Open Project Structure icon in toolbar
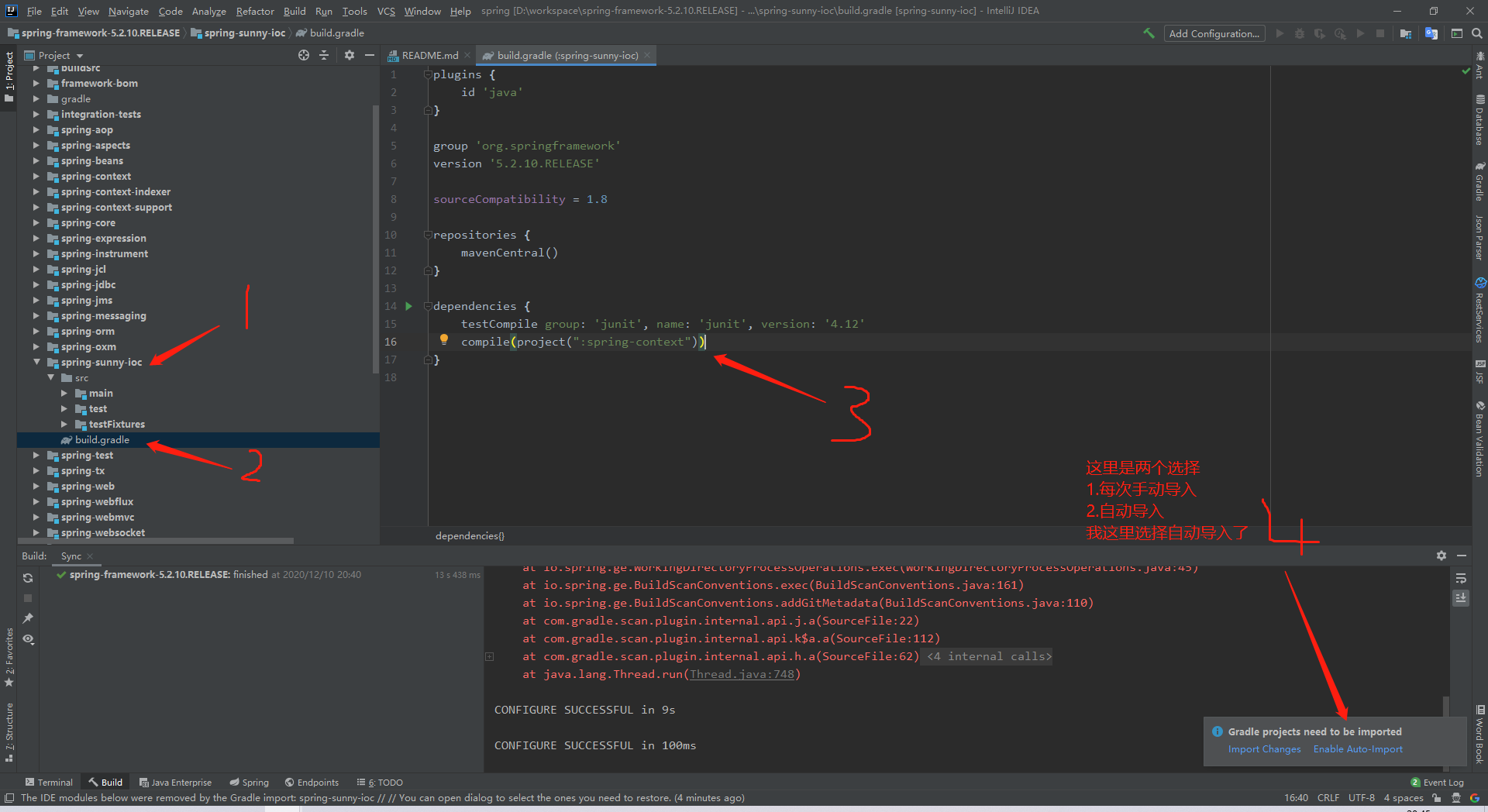1488x812 pixels. coord(1406,33)
